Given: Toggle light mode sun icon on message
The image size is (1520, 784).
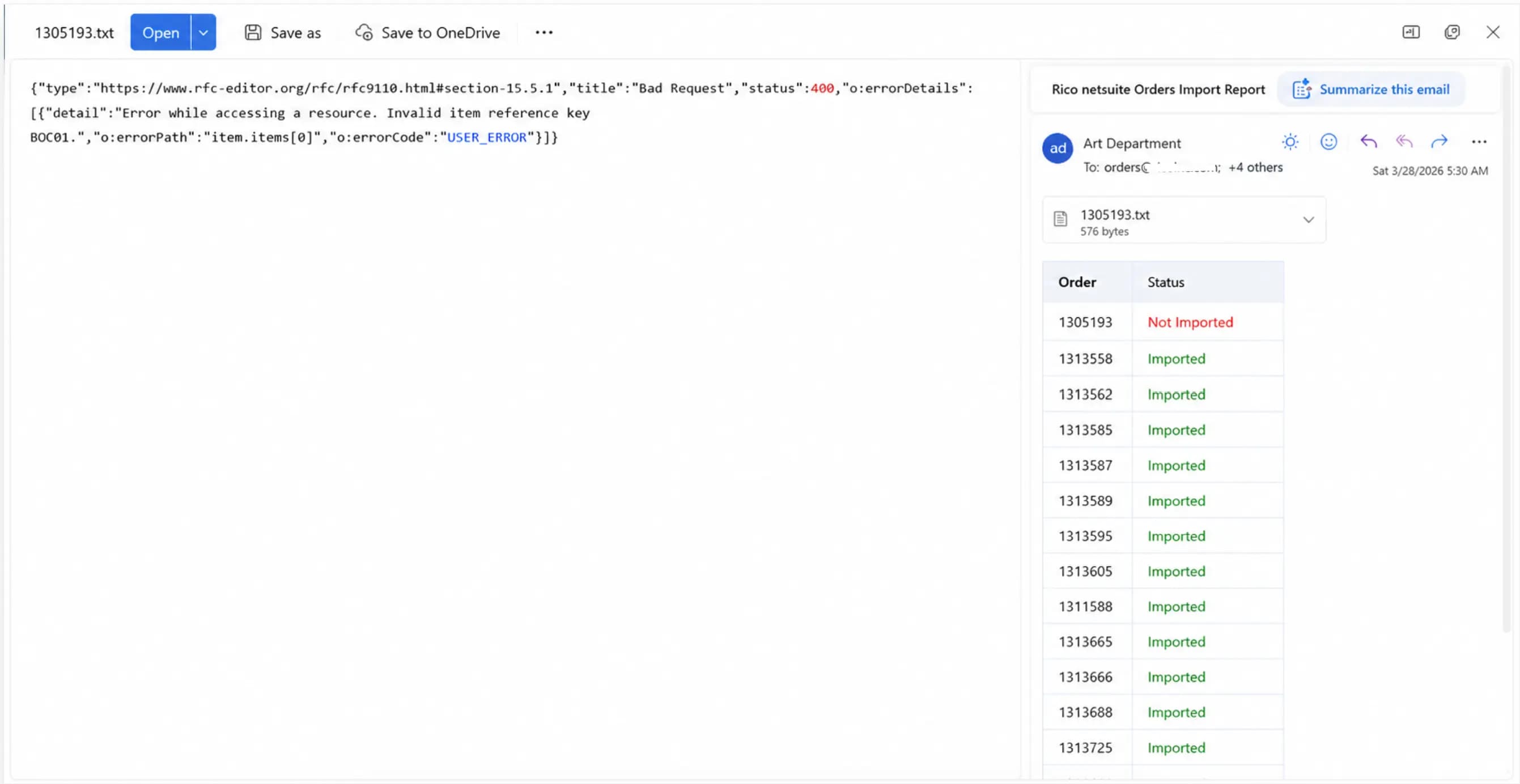Looking at the screenshot, I should point(1290,142).
